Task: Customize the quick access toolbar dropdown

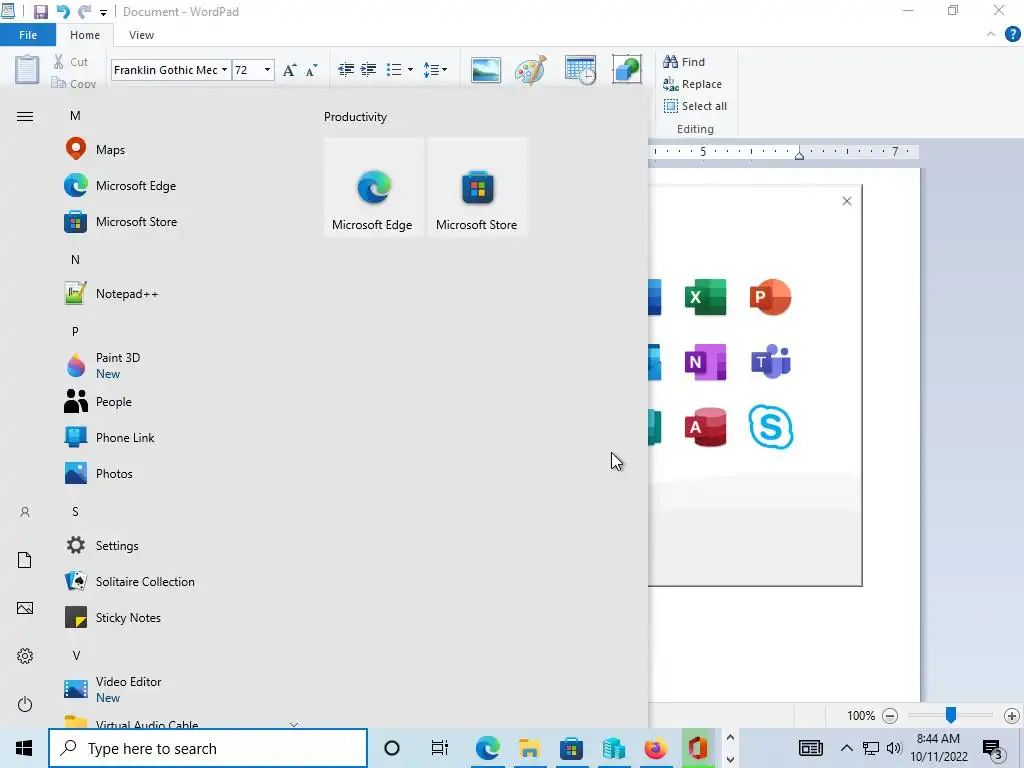Action: pos(103,12)
